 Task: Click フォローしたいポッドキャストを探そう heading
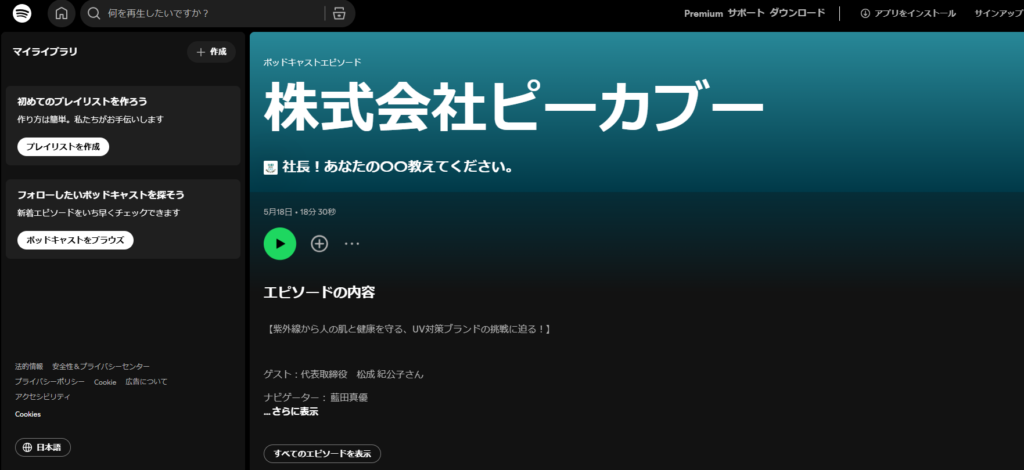click(101, 195)
